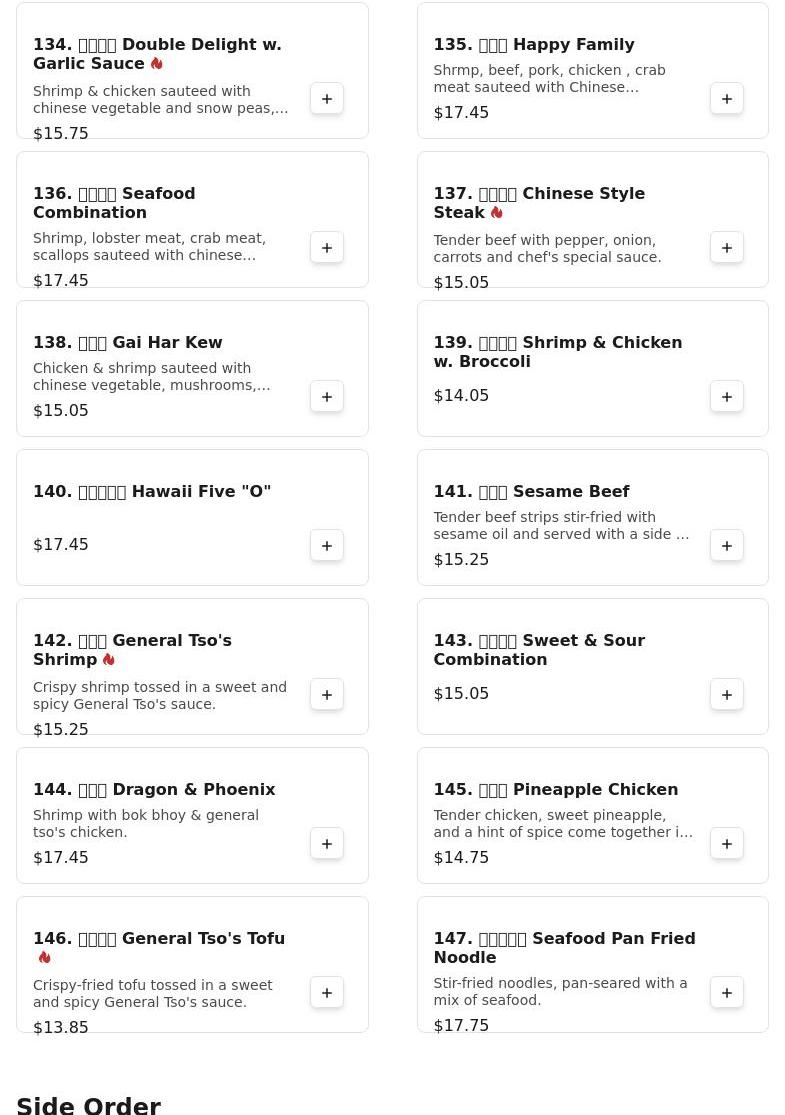Viewport: 785px width, 1115px height.
Task: Add Sweet & Sour Combination plus button
Action: click(727, 695)
